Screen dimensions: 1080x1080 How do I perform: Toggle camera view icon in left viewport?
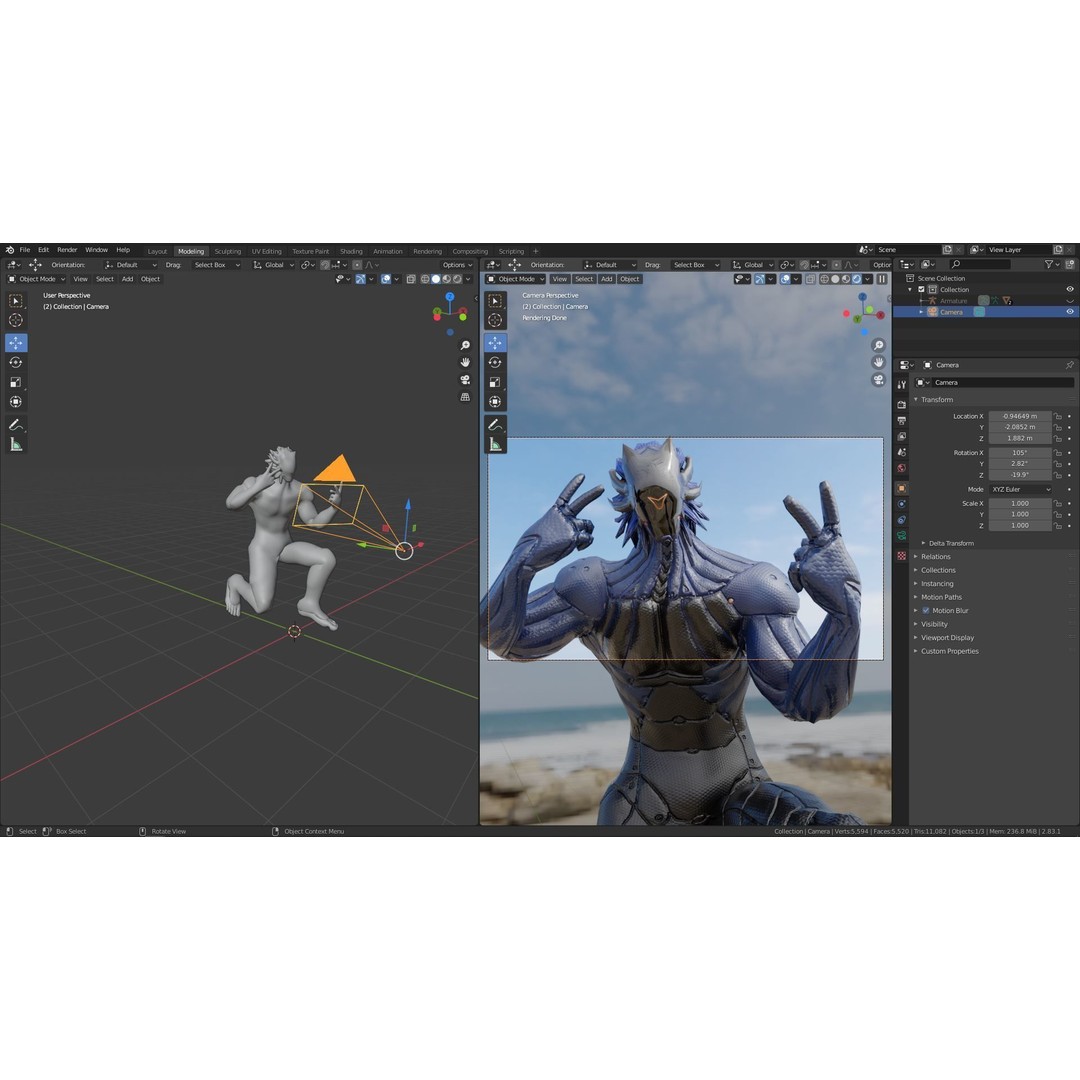pyautogui.click(x=465, y=380)
